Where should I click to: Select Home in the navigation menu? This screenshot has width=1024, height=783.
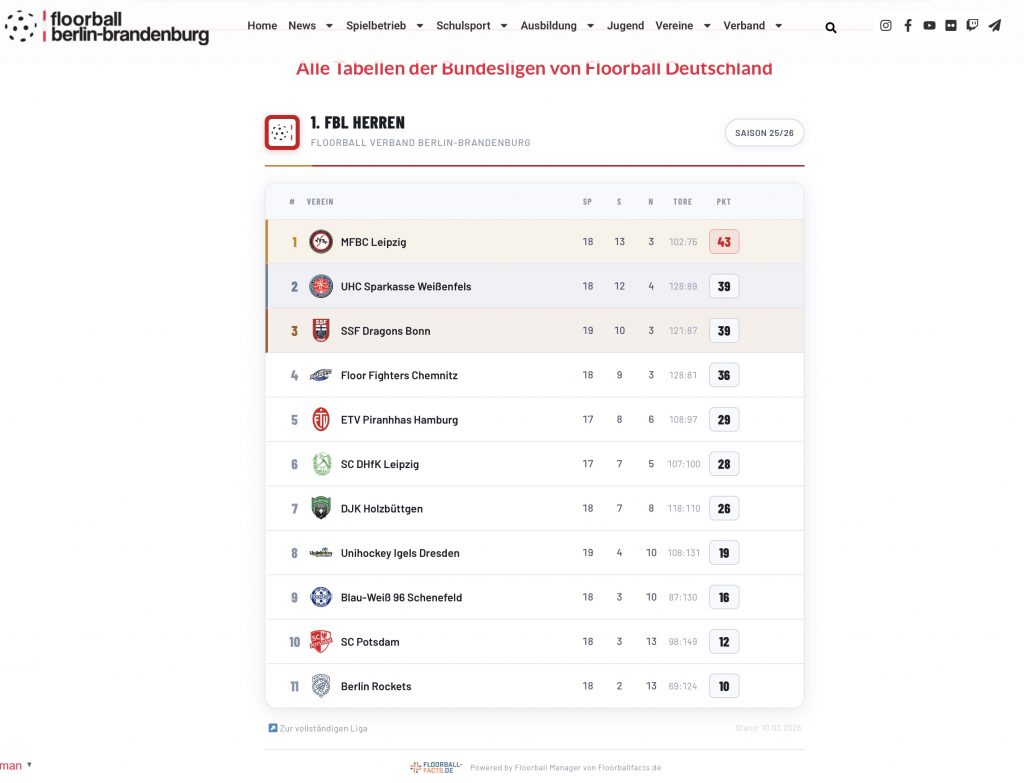point(262,26)
